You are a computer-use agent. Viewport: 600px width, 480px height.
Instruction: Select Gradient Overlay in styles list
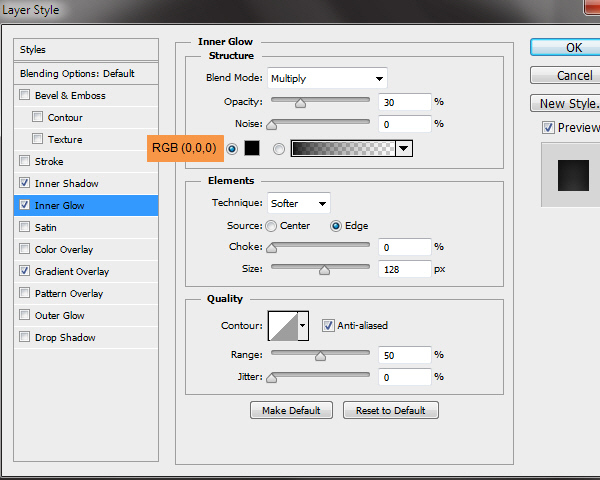72,272
